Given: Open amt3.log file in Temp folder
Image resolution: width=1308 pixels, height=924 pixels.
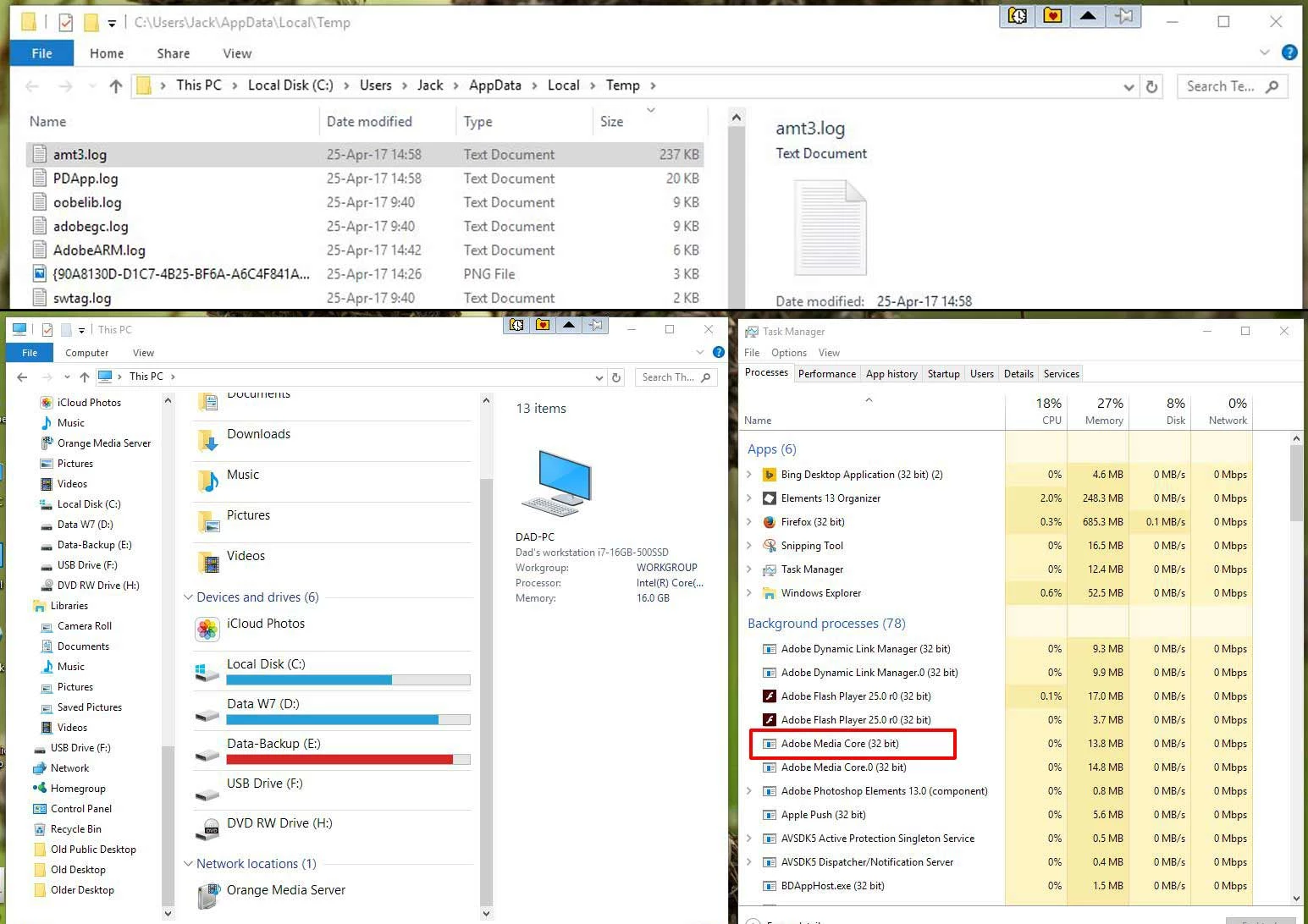Looking at the screenshot, I should coord(364,155).
